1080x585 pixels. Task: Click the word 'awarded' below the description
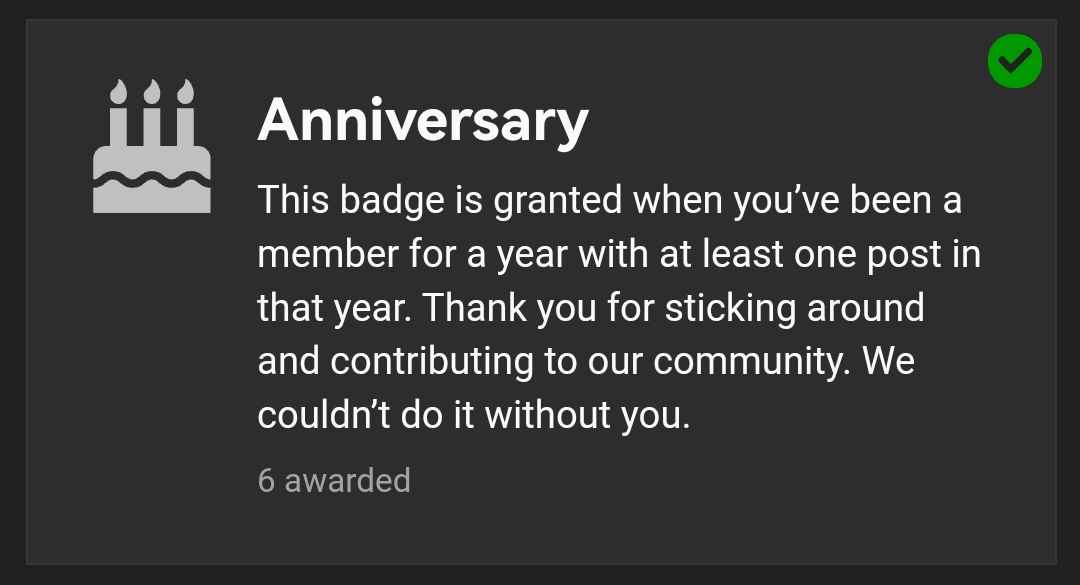348,480
